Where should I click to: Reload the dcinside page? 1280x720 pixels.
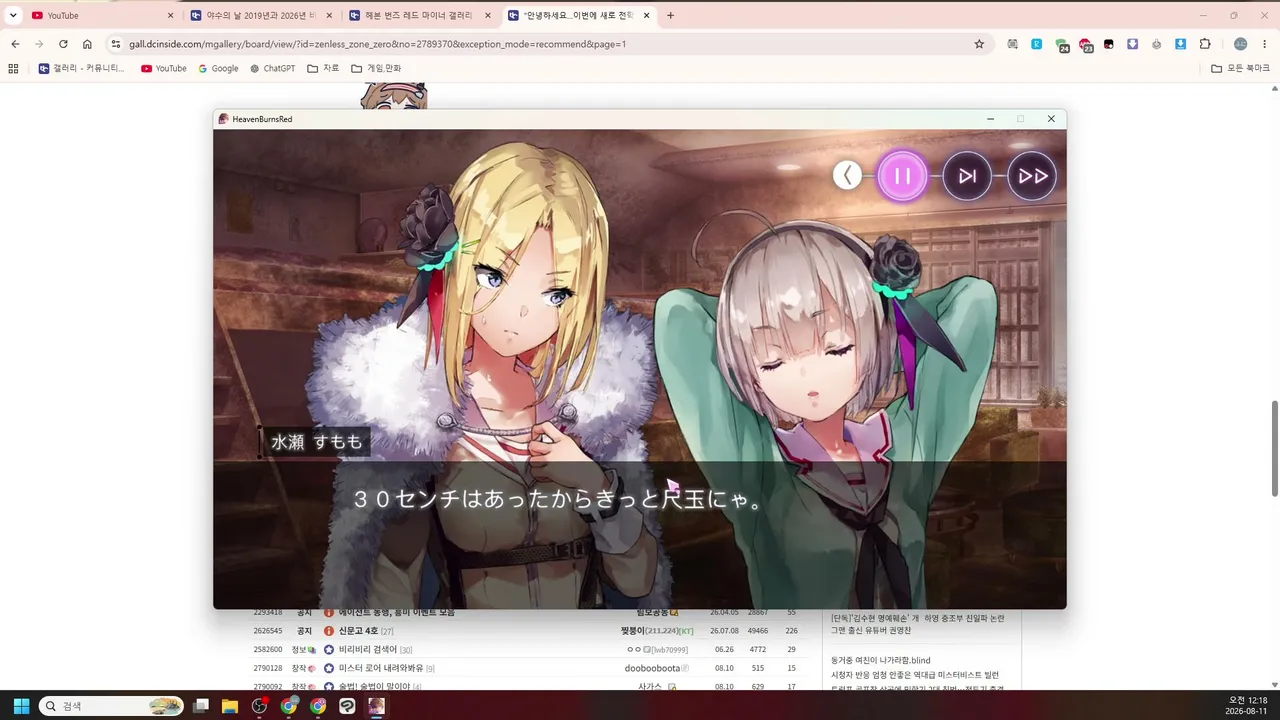63,44
